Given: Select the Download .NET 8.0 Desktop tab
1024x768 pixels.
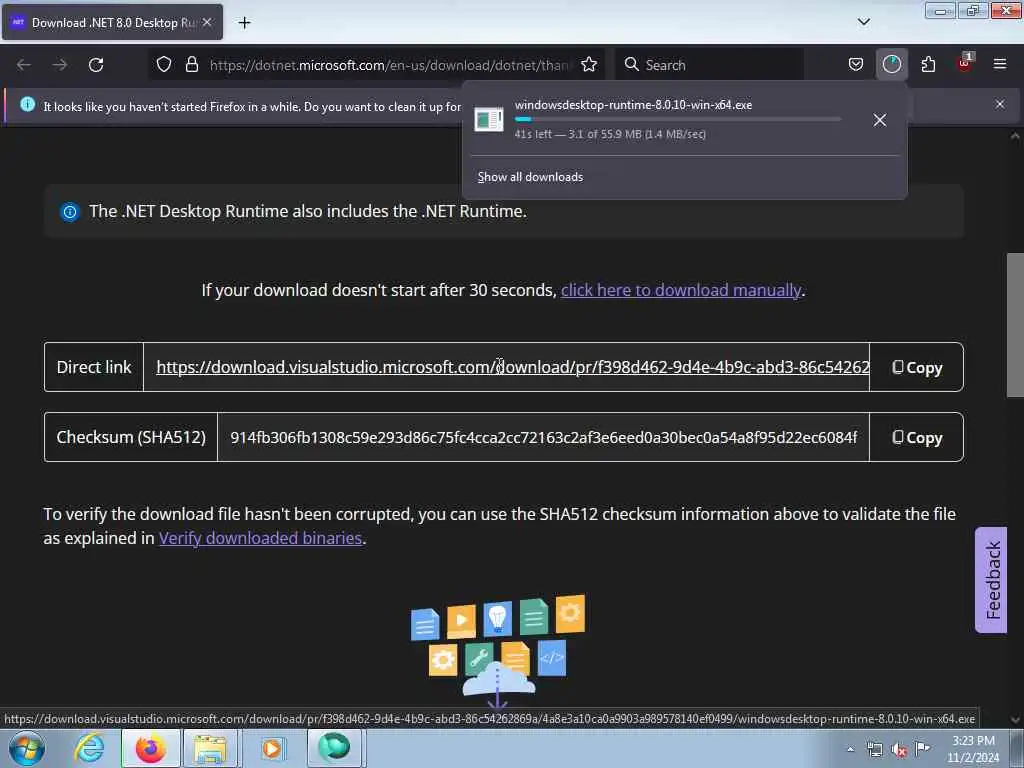Looking at the screenshot, I should (112, 22).
